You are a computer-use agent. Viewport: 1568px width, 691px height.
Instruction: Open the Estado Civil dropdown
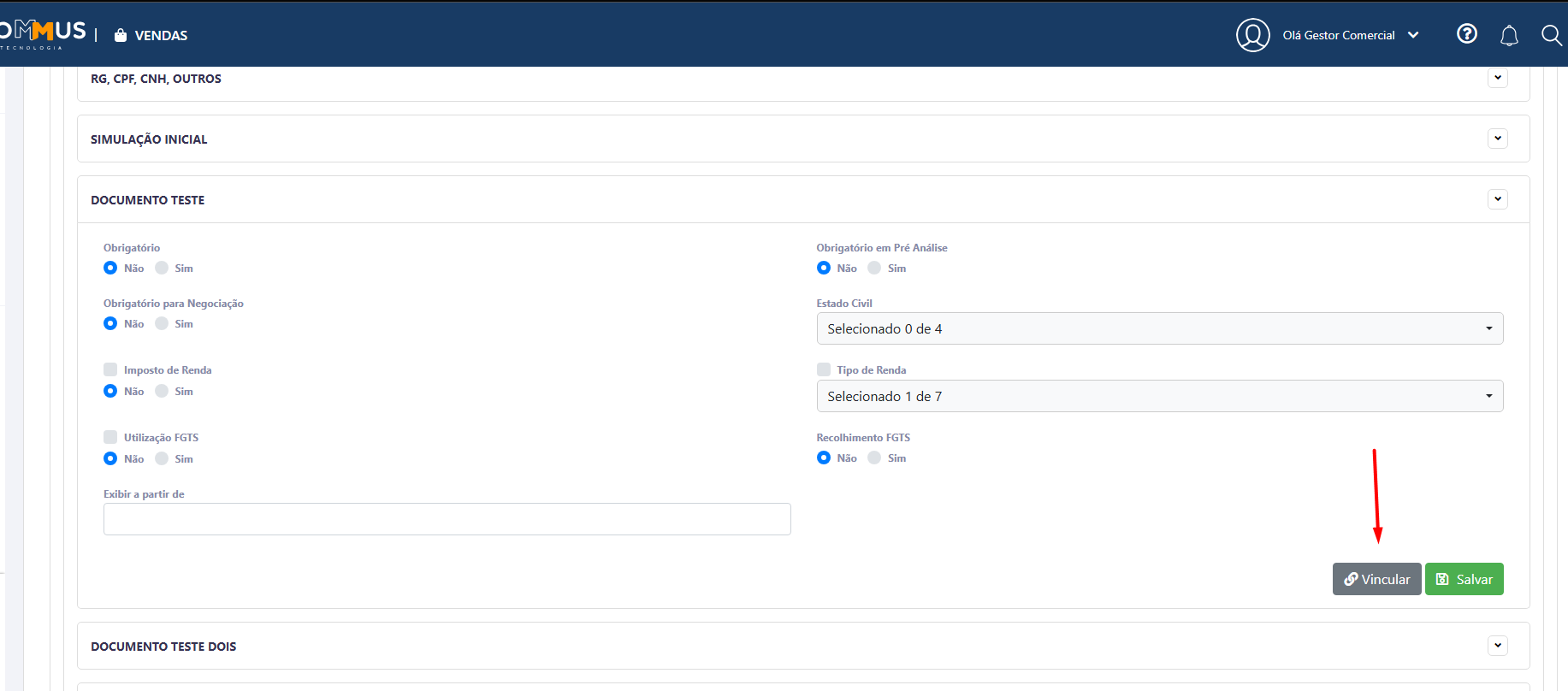click(x=1160, y=328)
